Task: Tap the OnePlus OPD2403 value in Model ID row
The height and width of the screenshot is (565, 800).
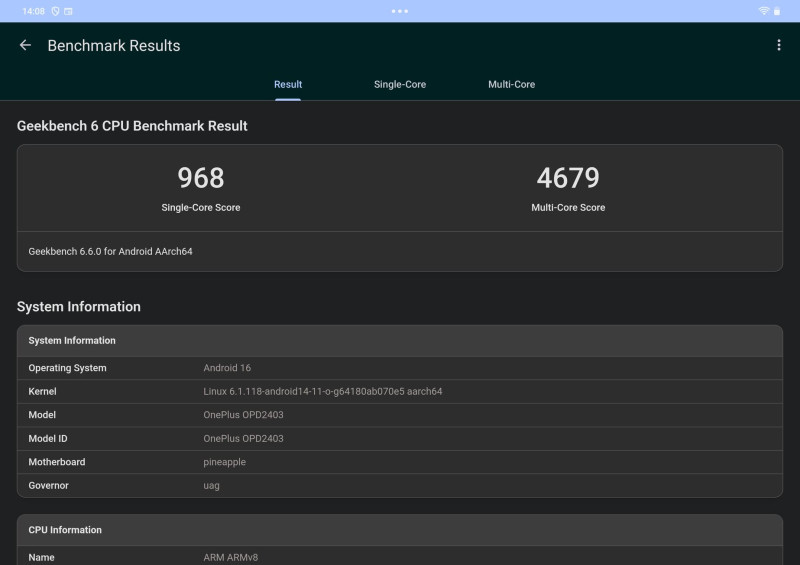Action: [x=243, y=438]
